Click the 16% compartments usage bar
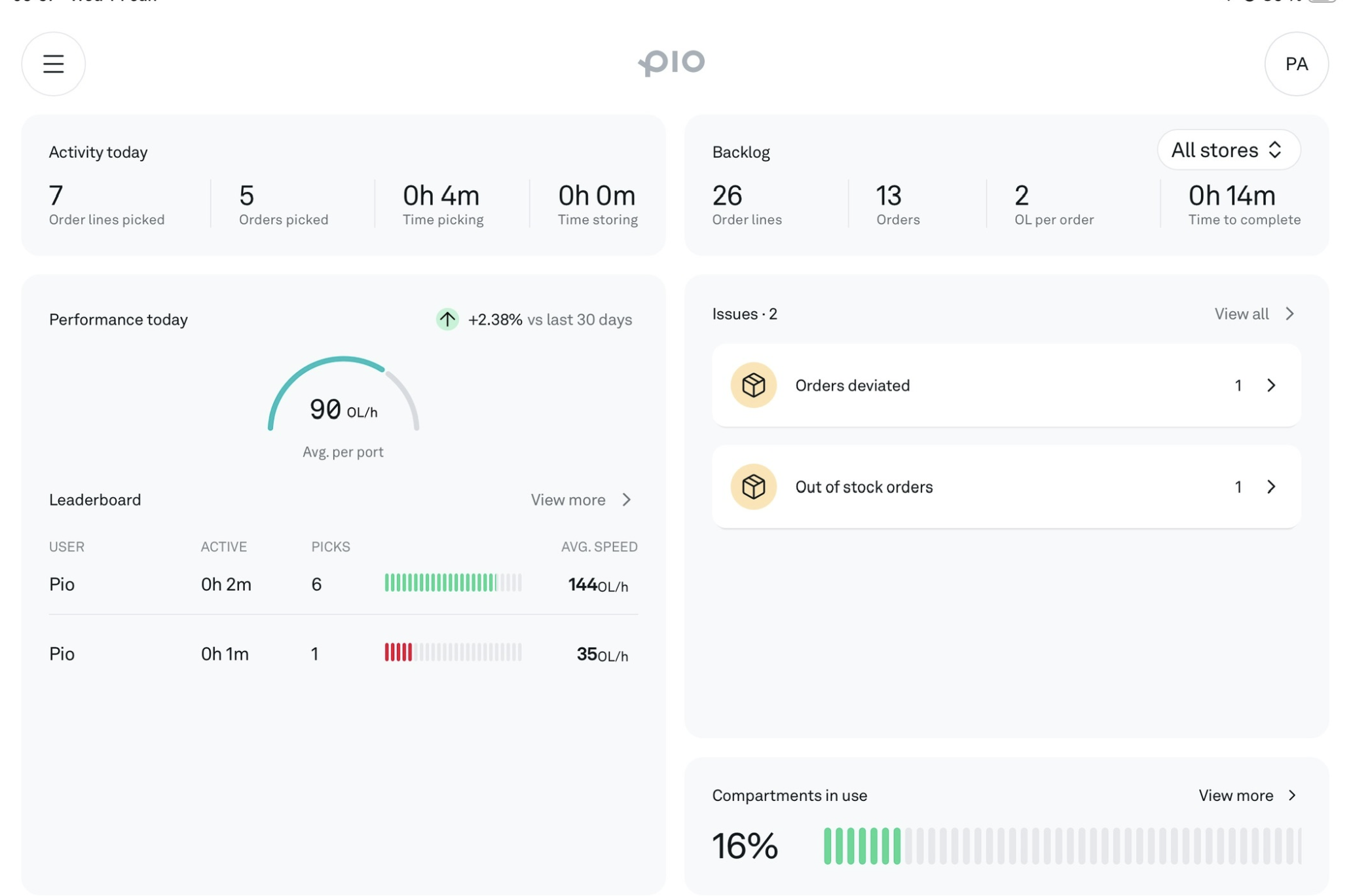The width and height of the screenshot is (1353, 896). pos(1061,846)
